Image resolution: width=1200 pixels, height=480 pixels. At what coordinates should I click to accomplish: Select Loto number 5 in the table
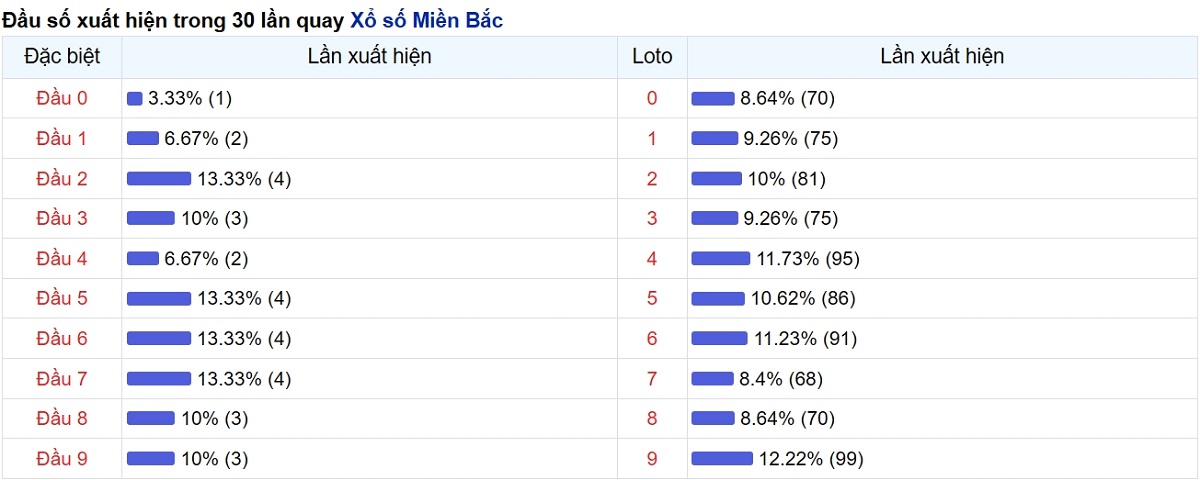652,298
